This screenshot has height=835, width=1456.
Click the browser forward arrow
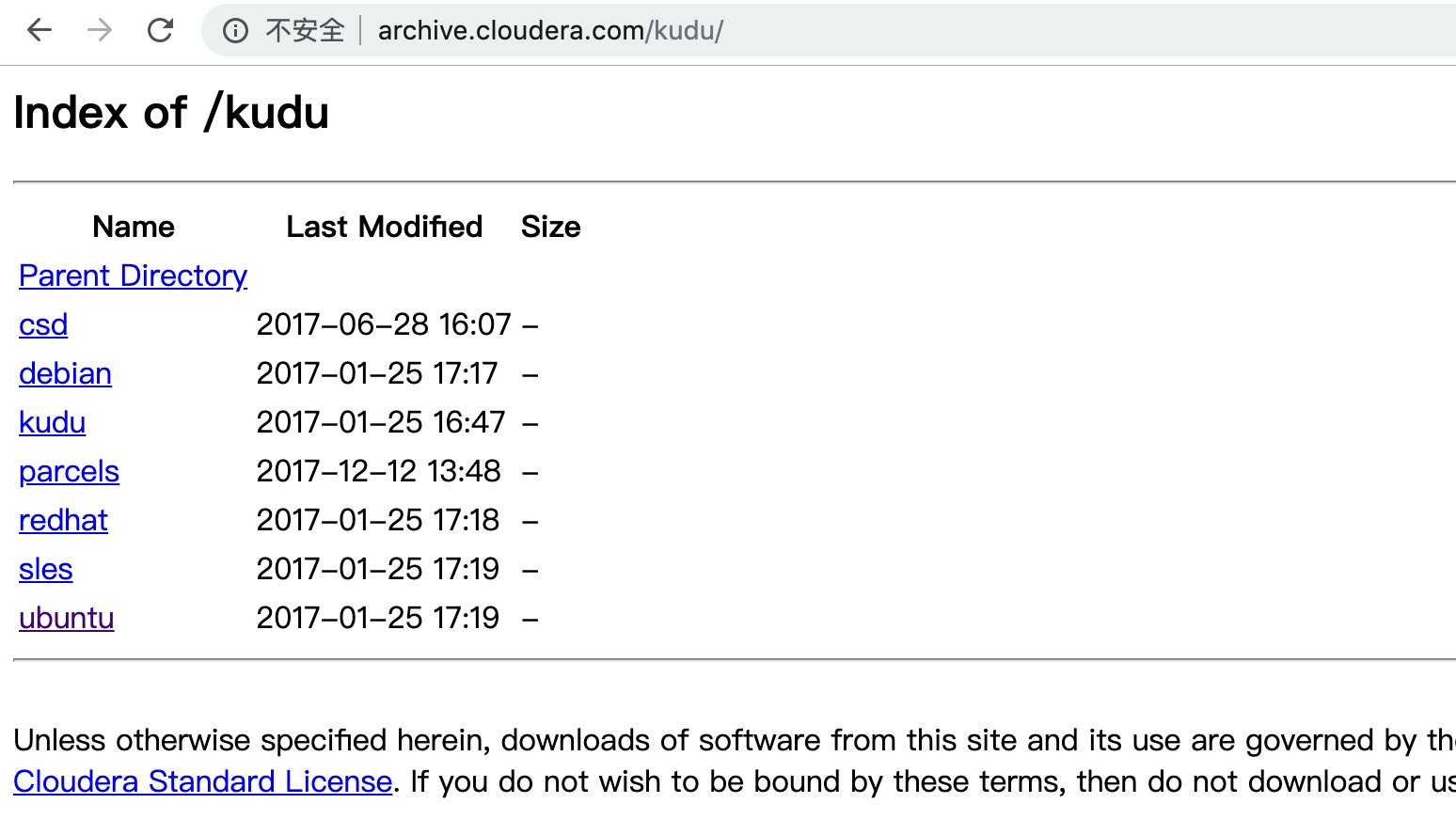[x=100, y=30]
